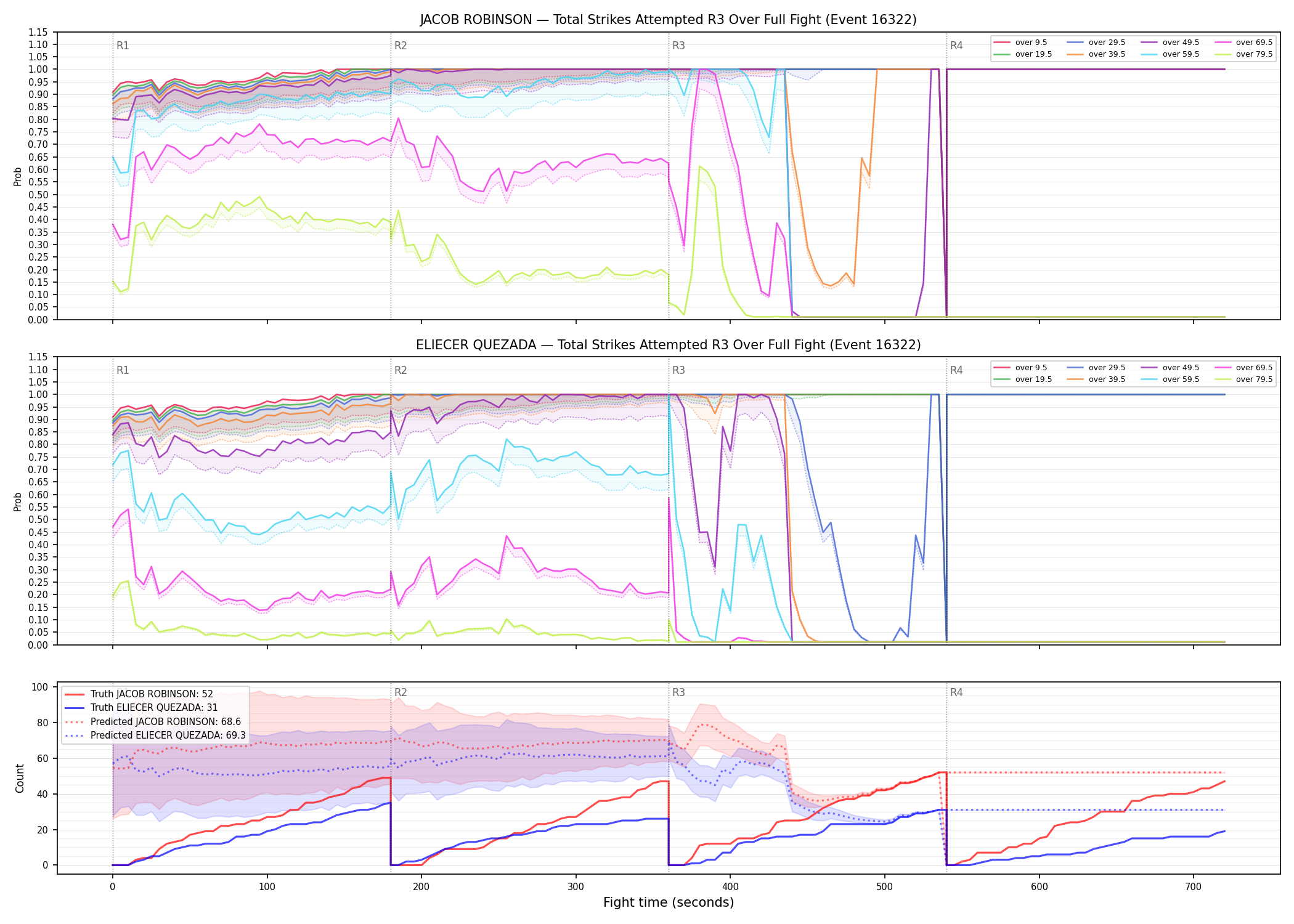Click the 'Count' y-axis label
Screen dimensions: 1294x924
[20, 779]
